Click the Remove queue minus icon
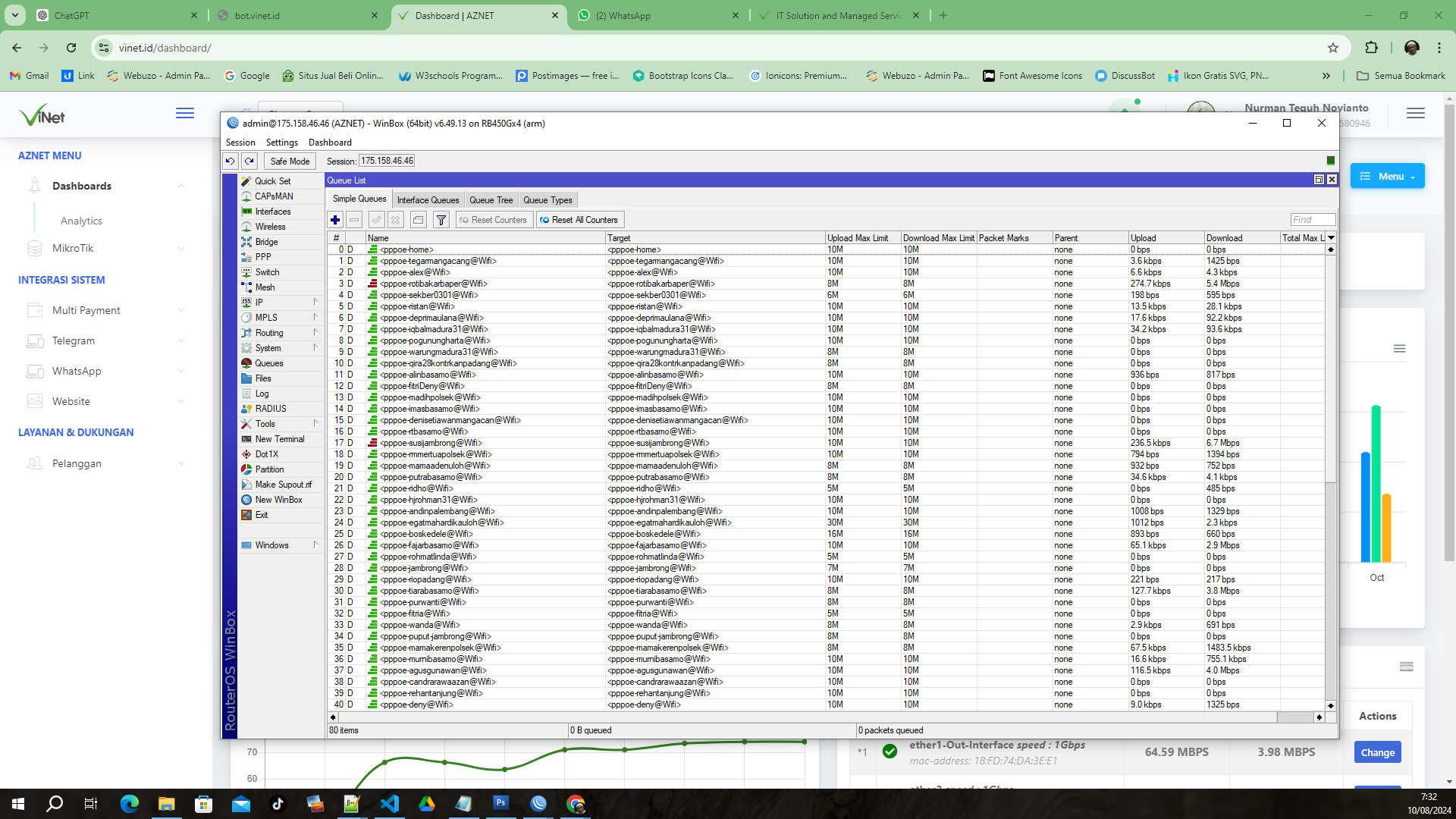 click(x=354, y=220)
